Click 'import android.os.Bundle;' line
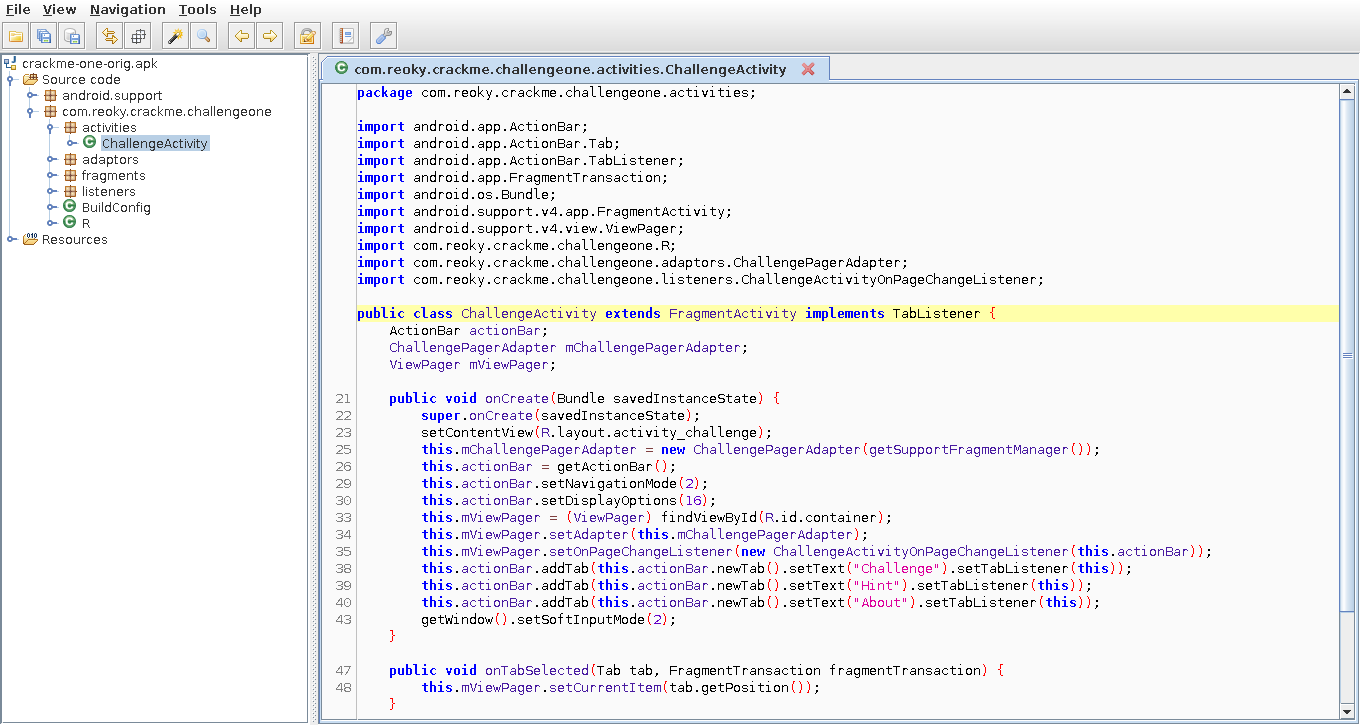 [x=456, y=194]
